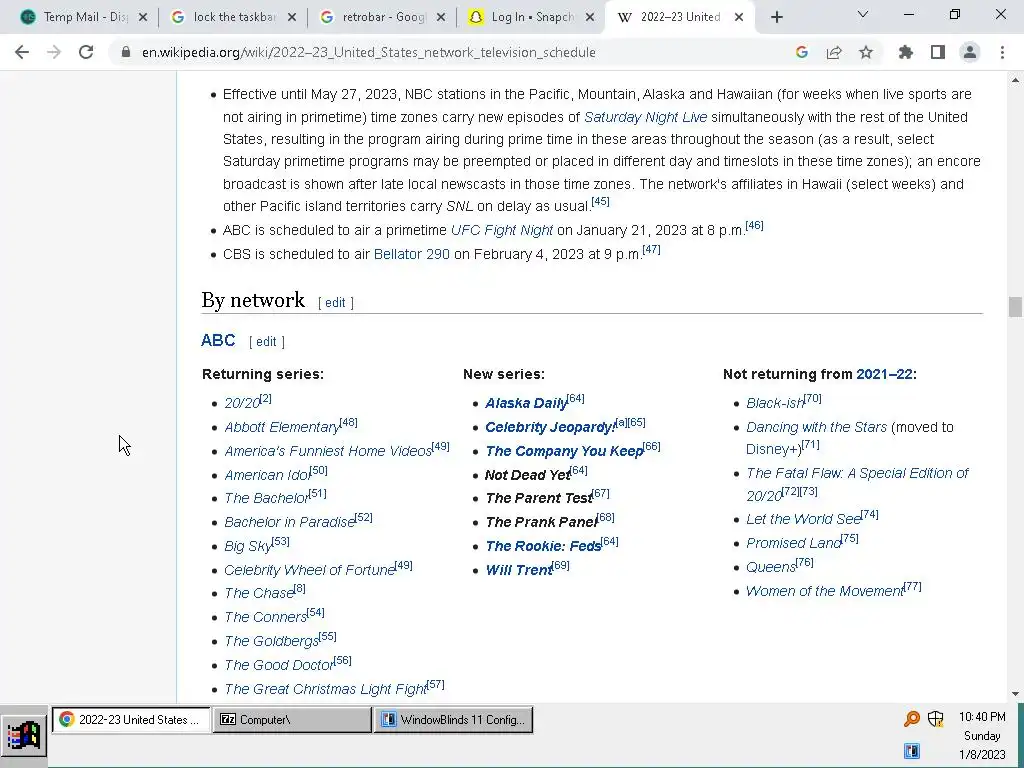The height and width of the screenshot is (768, 1024).
Task: Open Saturday Night Live link
Action: 645,117
